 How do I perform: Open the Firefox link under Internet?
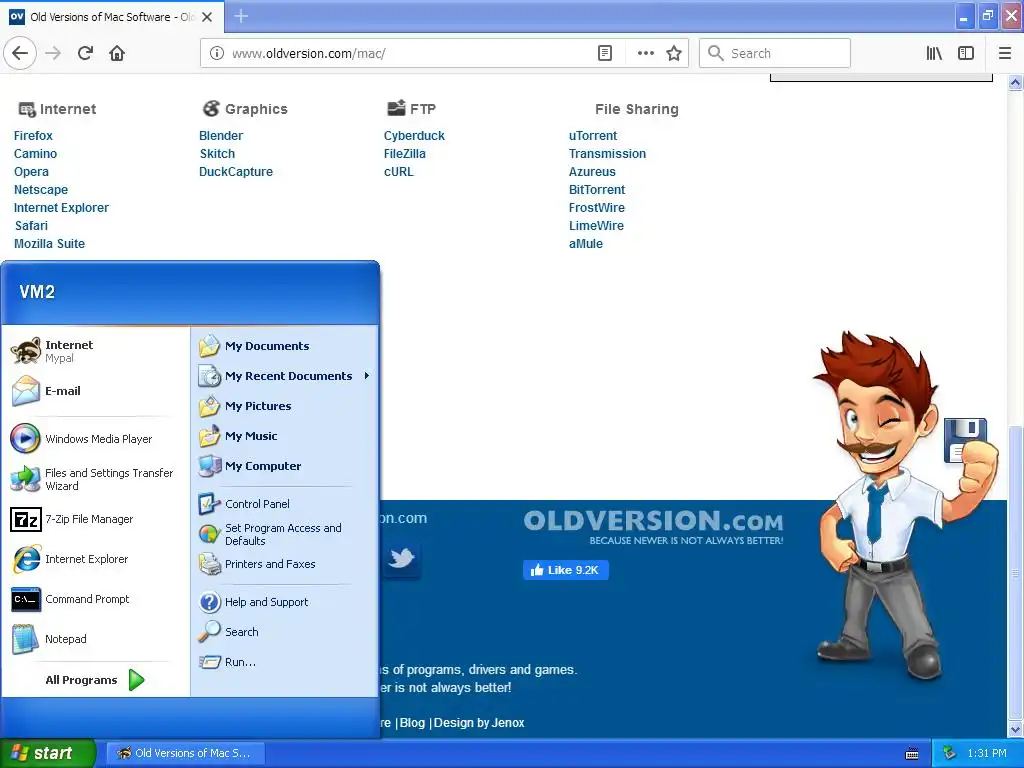pyautogui.click(x=33, y=135)
